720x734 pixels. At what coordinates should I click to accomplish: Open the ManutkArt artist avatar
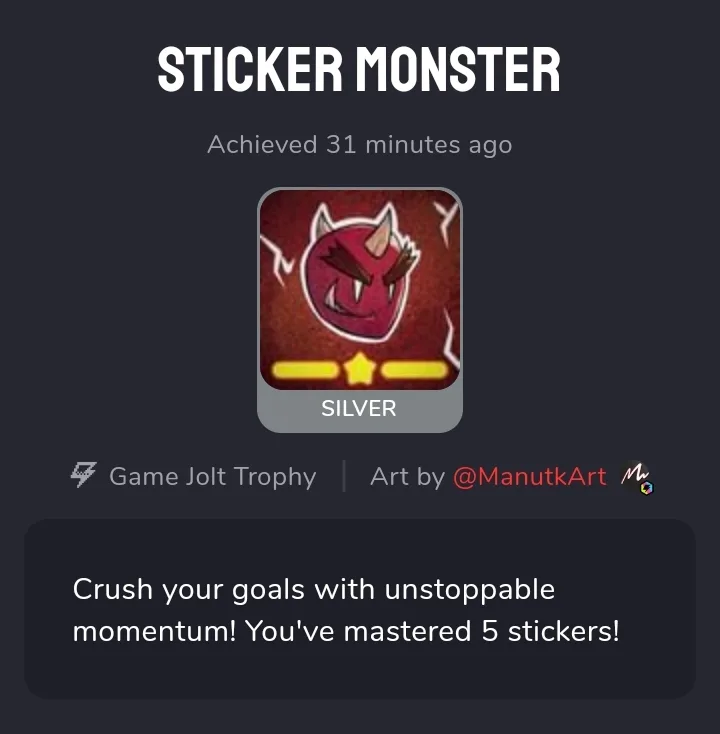[636, 477]
